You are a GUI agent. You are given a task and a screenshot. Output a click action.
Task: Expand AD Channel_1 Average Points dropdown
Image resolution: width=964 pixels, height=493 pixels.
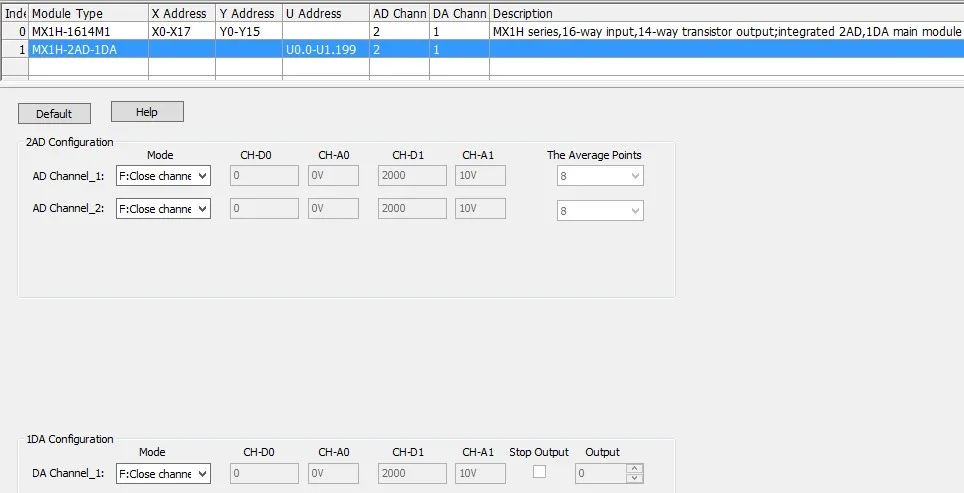pyautogui.click(x=600, y=176)
